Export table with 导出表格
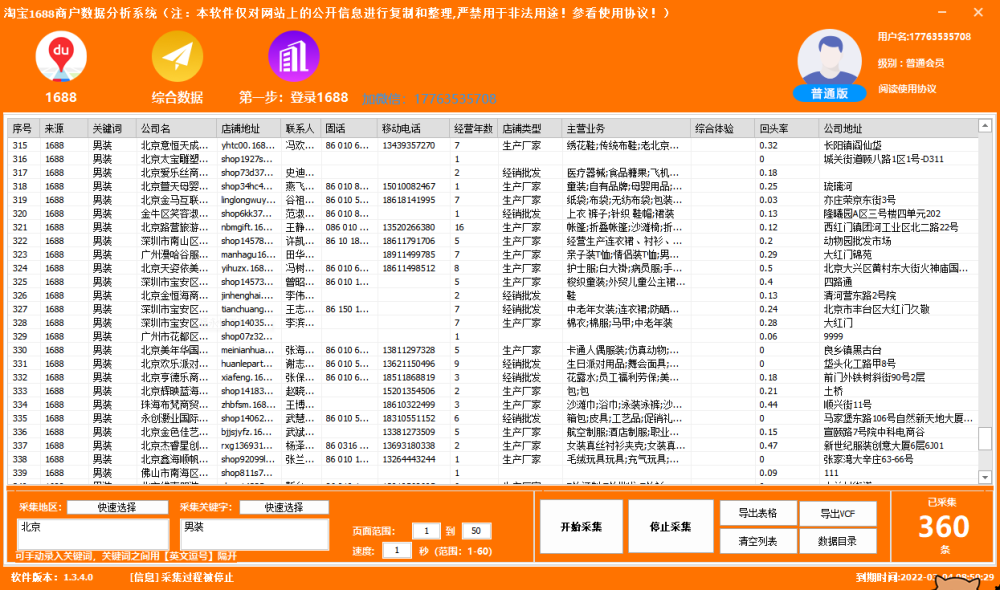The height and width of the screenshot is (590, 1000). click(x=758, y=513)
